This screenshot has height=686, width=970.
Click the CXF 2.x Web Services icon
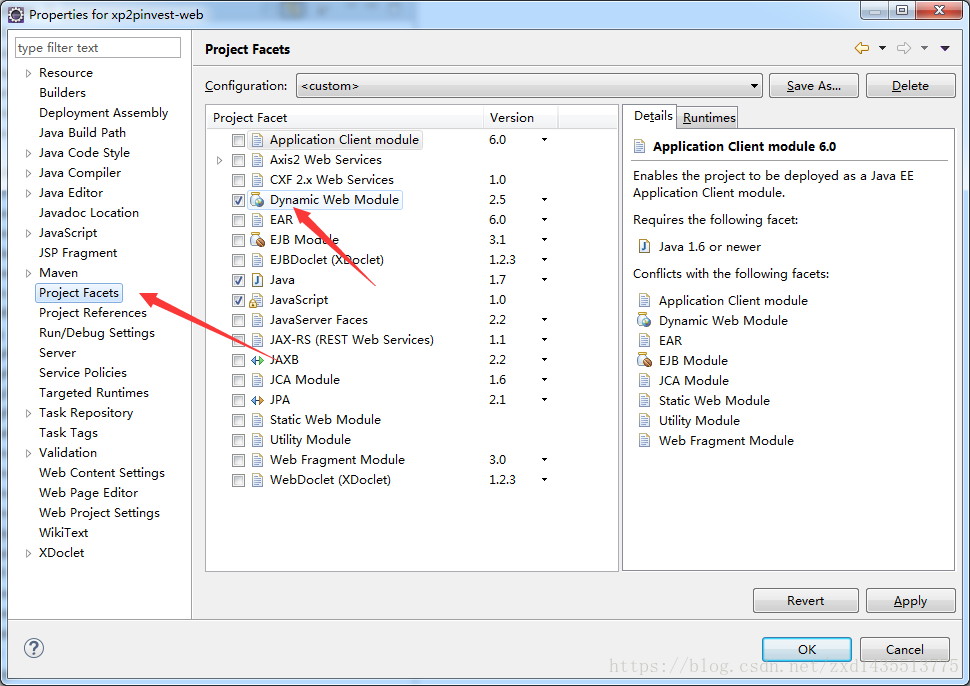pyautogui.click(x=257, y=180)
